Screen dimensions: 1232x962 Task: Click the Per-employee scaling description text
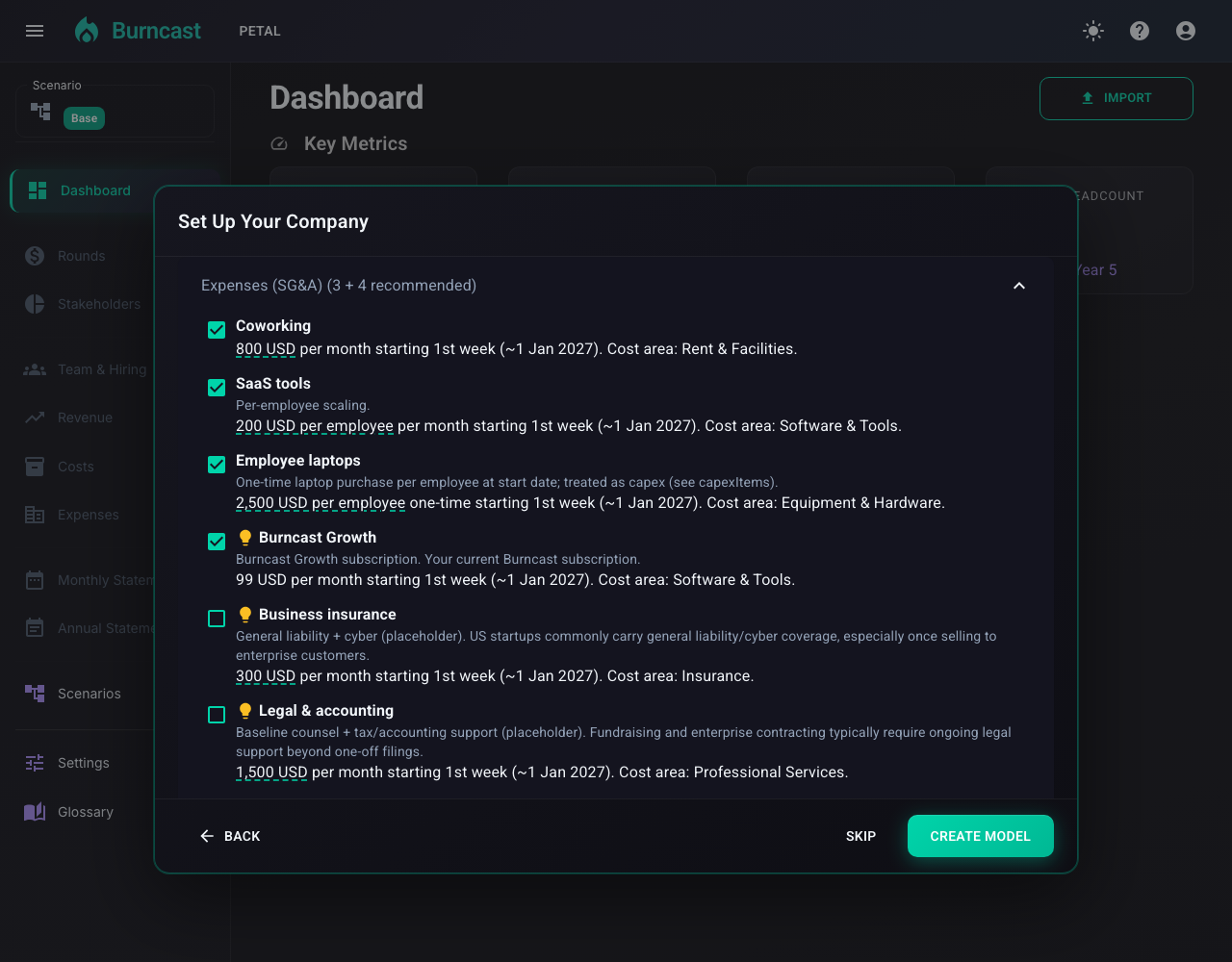point(302,405)
